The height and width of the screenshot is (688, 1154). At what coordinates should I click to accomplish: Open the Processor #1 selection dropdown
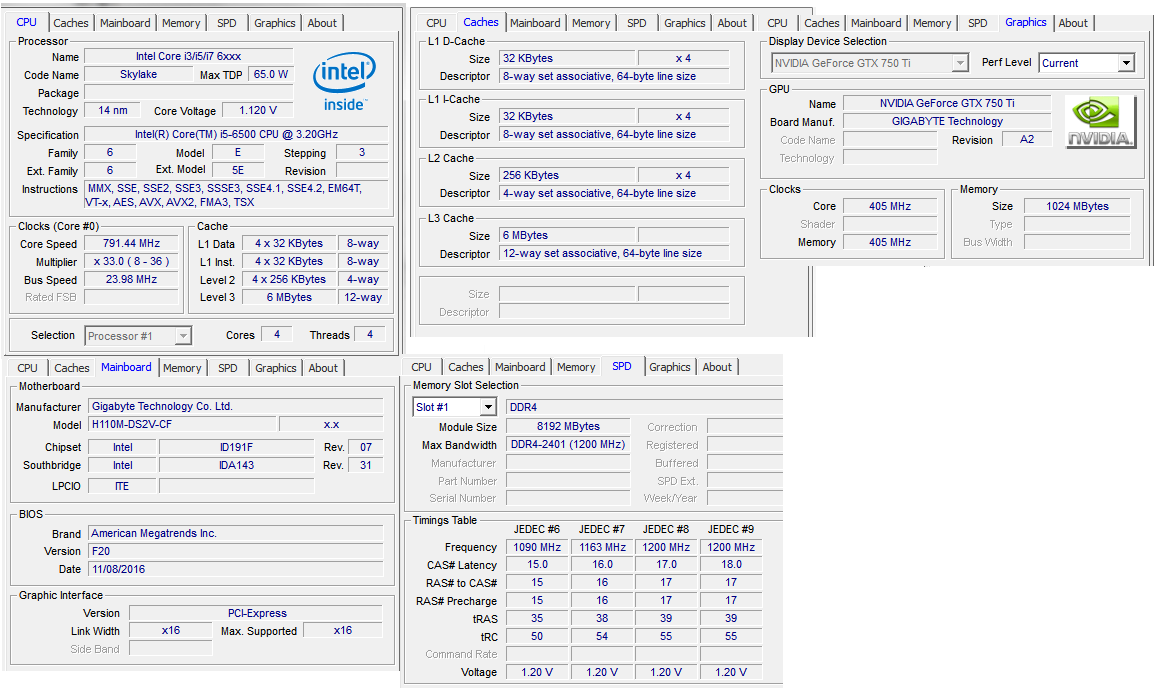click(x=183, y=336)
